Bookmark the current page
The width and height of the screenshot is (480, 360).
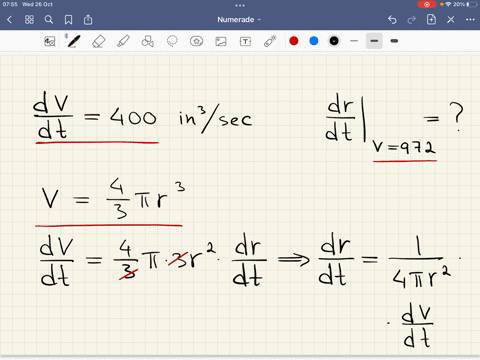(68, 20)
